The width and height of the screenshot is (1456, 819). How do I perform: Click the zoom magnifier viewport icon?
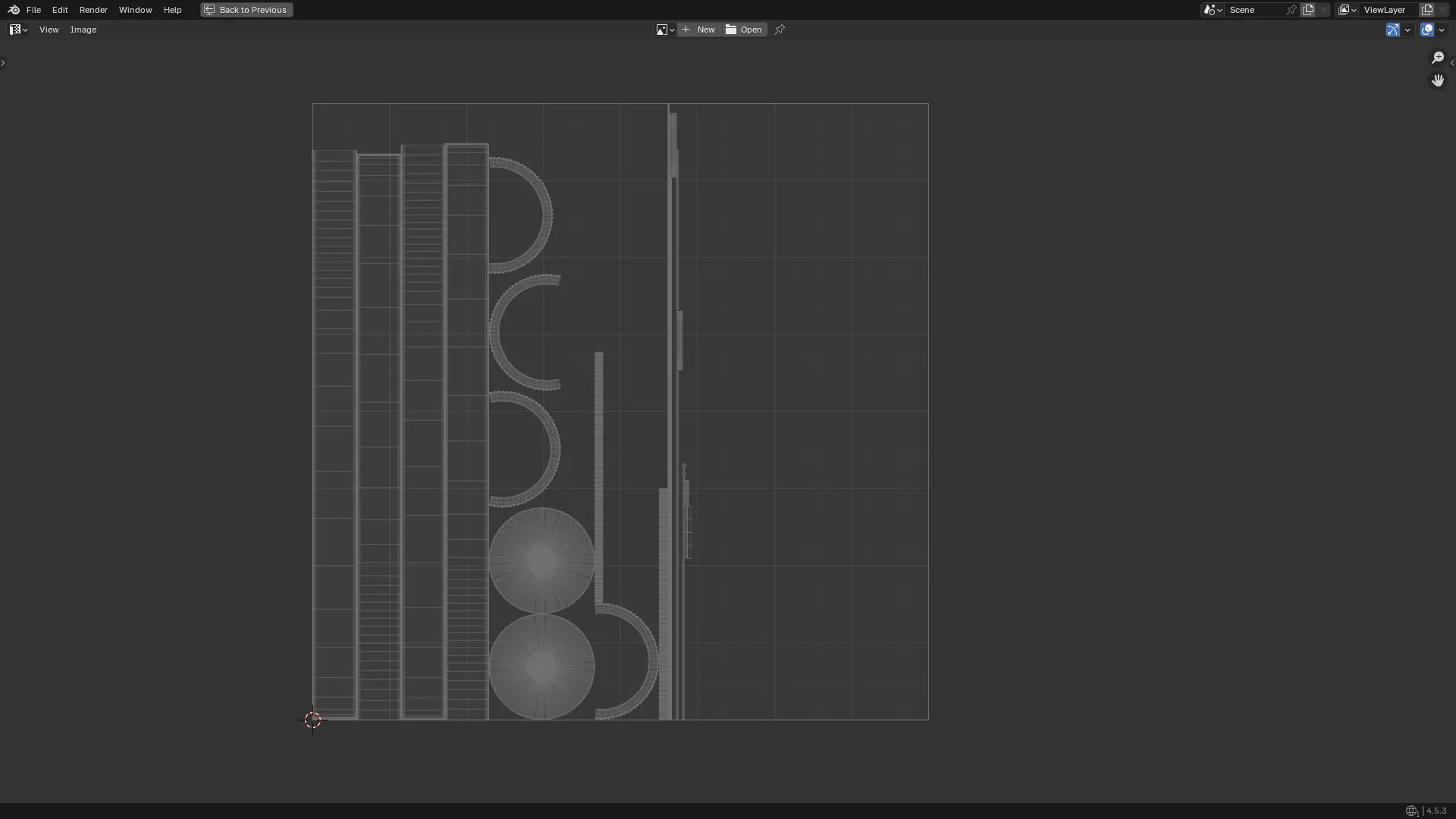click(x=1438, y=58)
